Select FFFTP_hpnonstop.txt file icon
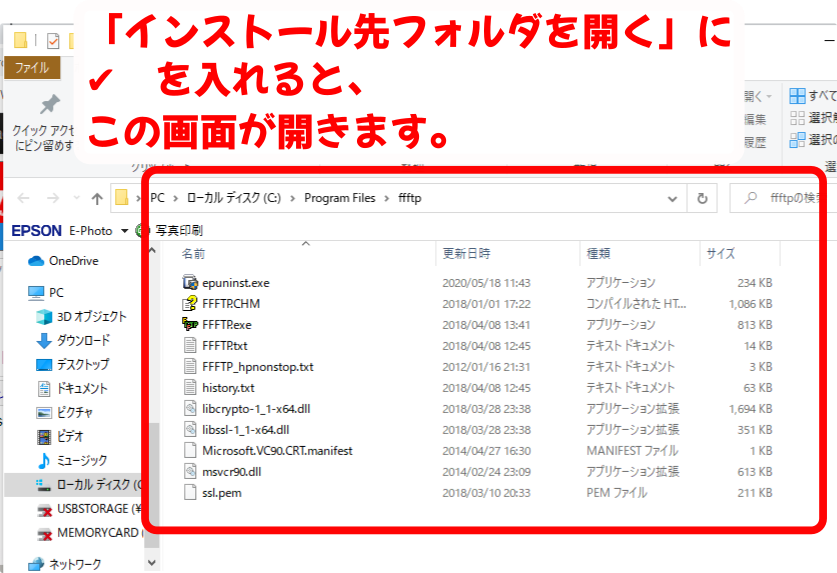The height and width of the screenshot is (573, 837). pyautogui.click(x=190, y=366)
